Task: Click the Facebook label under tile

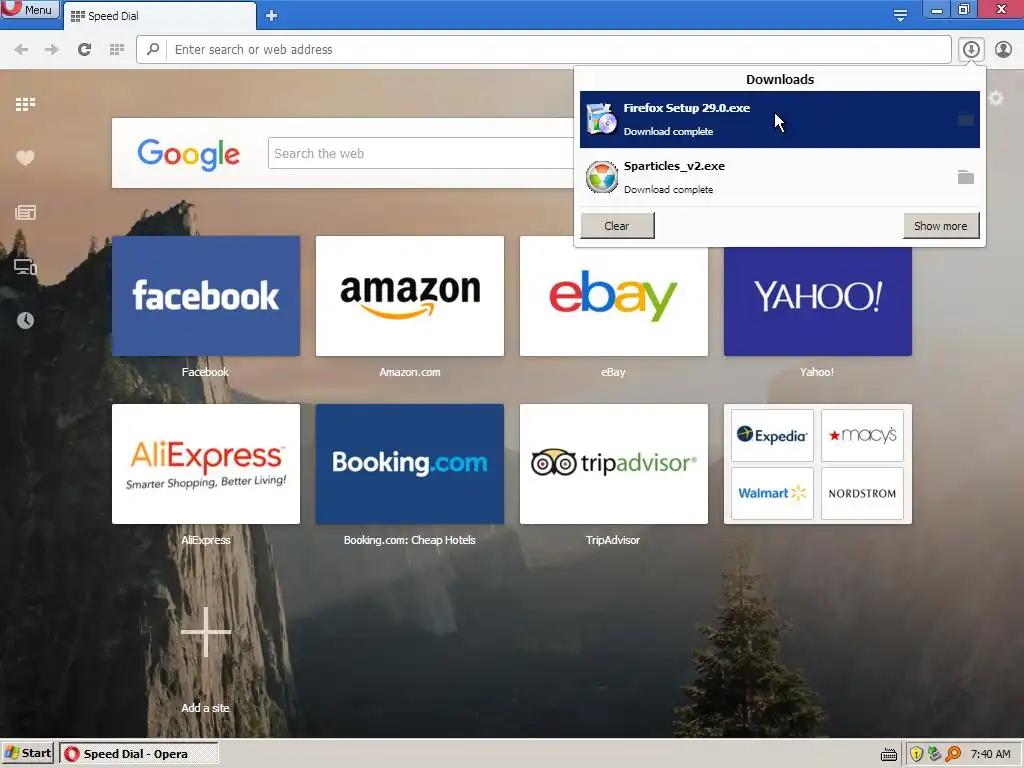Action: 205,372
